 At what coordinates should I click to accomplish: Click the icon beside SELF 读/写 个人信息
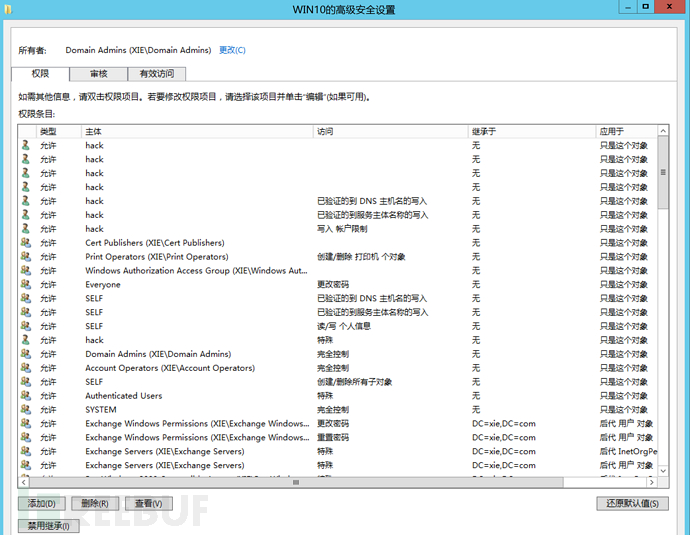pyautogui.click(x=26, y=326)
